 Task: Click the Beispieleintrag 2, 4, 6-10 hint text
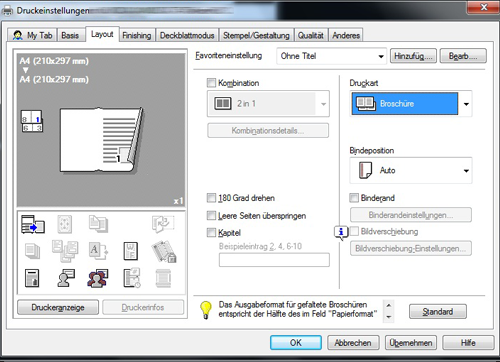click(x=260, y=246)
